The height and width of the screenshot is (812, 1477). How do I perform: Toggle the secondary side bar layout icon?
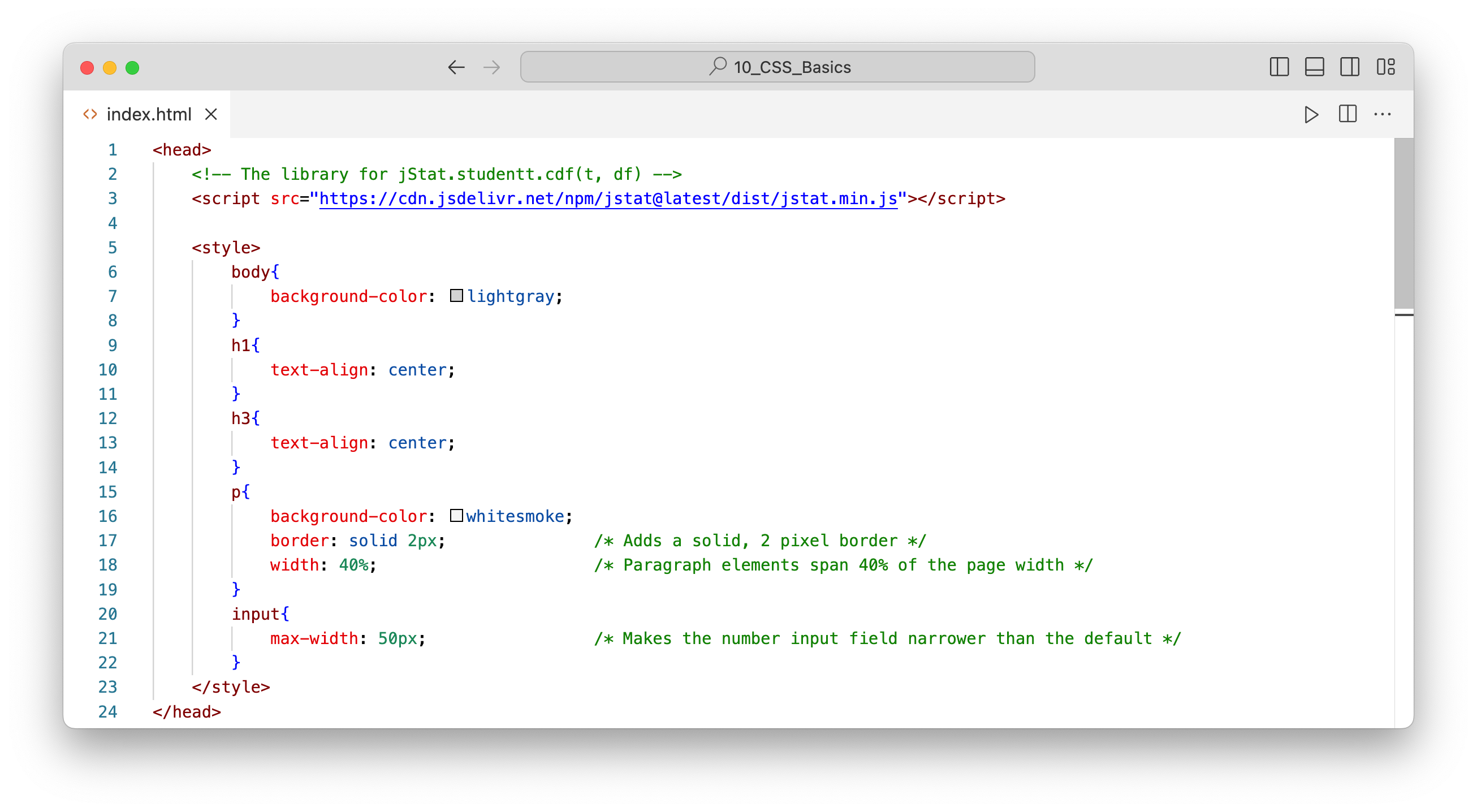pyautogui.click(x=1350, y=67)
